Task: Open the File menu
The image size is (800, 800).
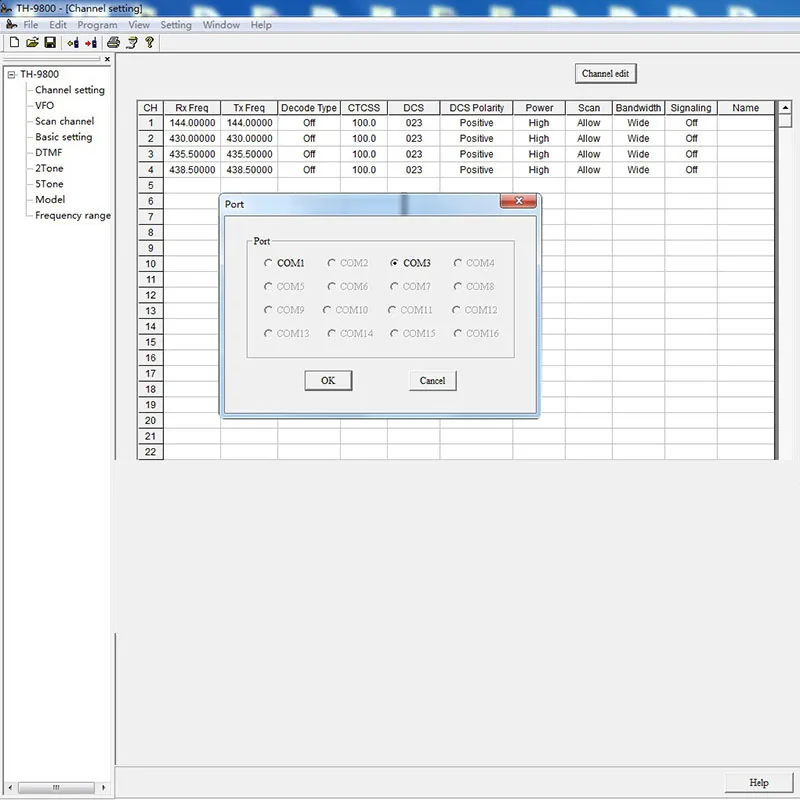Action: 31,24
